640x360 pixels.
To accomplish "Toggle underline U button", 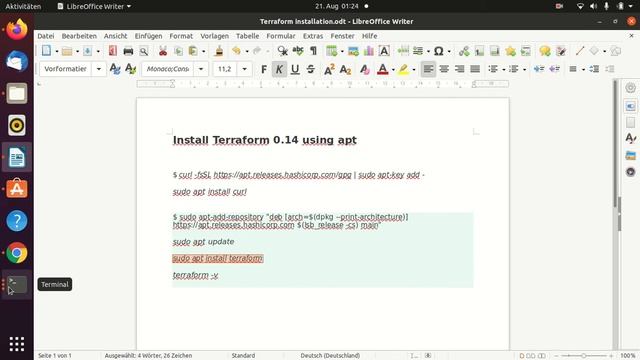I will point(295,69).
